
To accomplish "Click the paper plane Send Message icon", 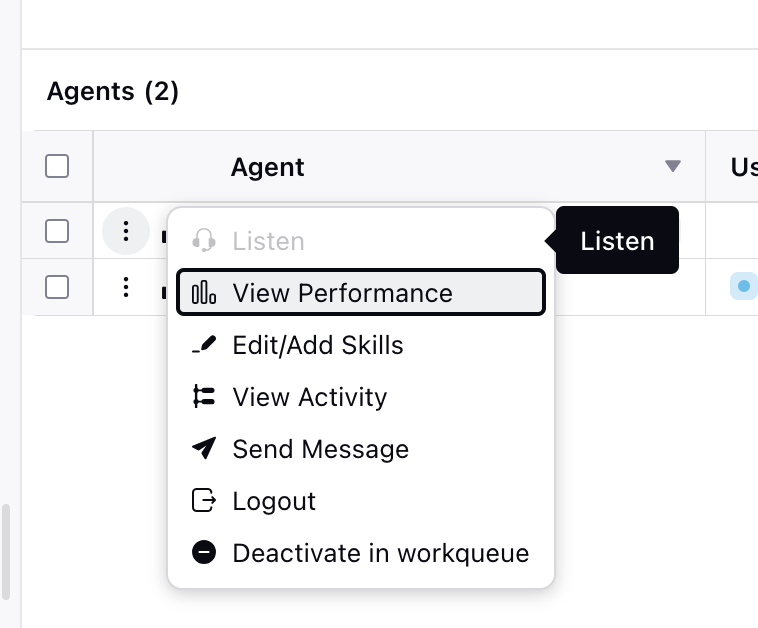I will [204, 448].
